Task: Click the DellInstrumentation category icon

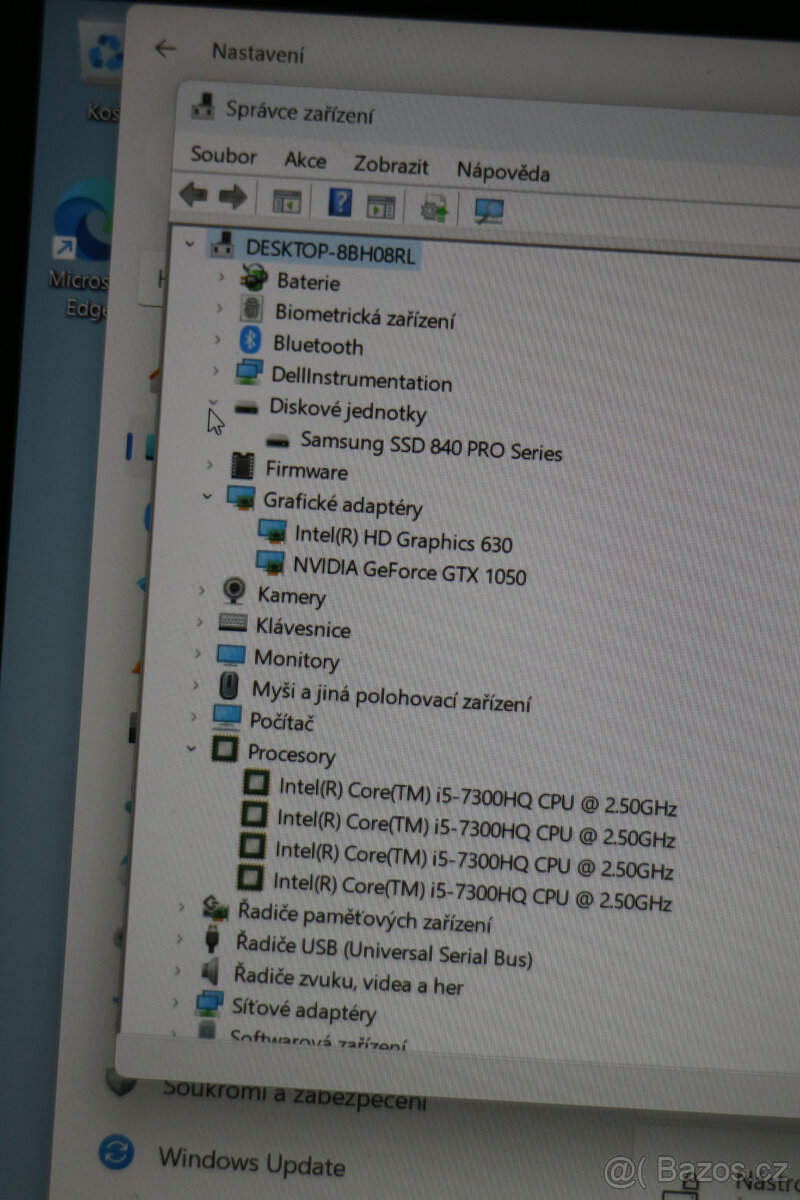Action: (x=249, y=374)
